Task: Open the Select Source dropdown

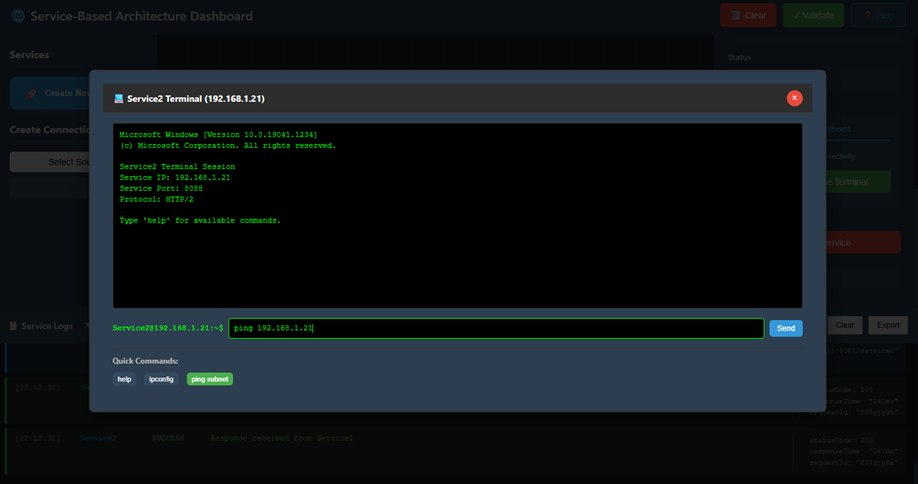Action: (50, 162)
